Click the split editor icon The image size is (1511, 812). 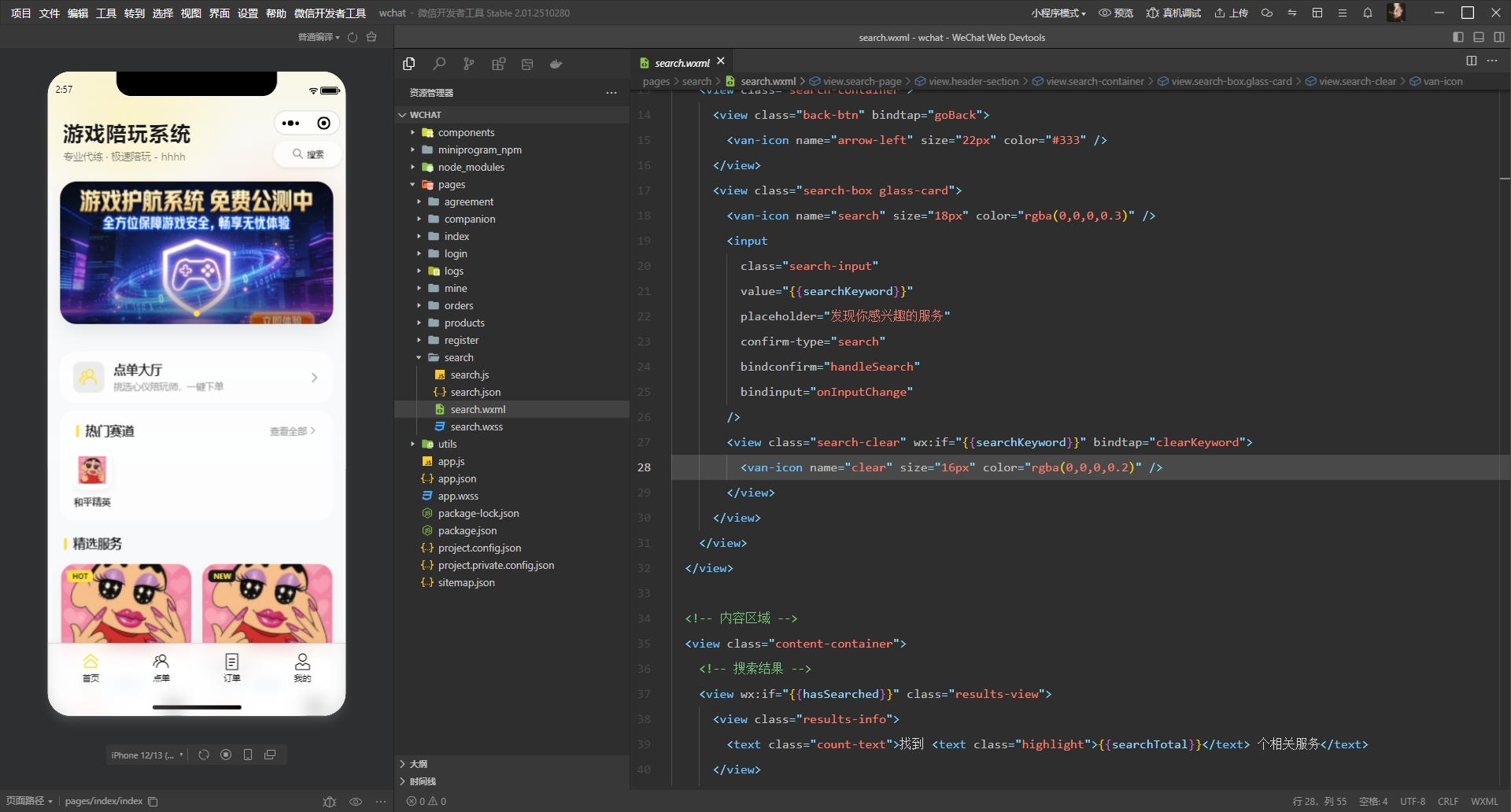click(1471, 61)
